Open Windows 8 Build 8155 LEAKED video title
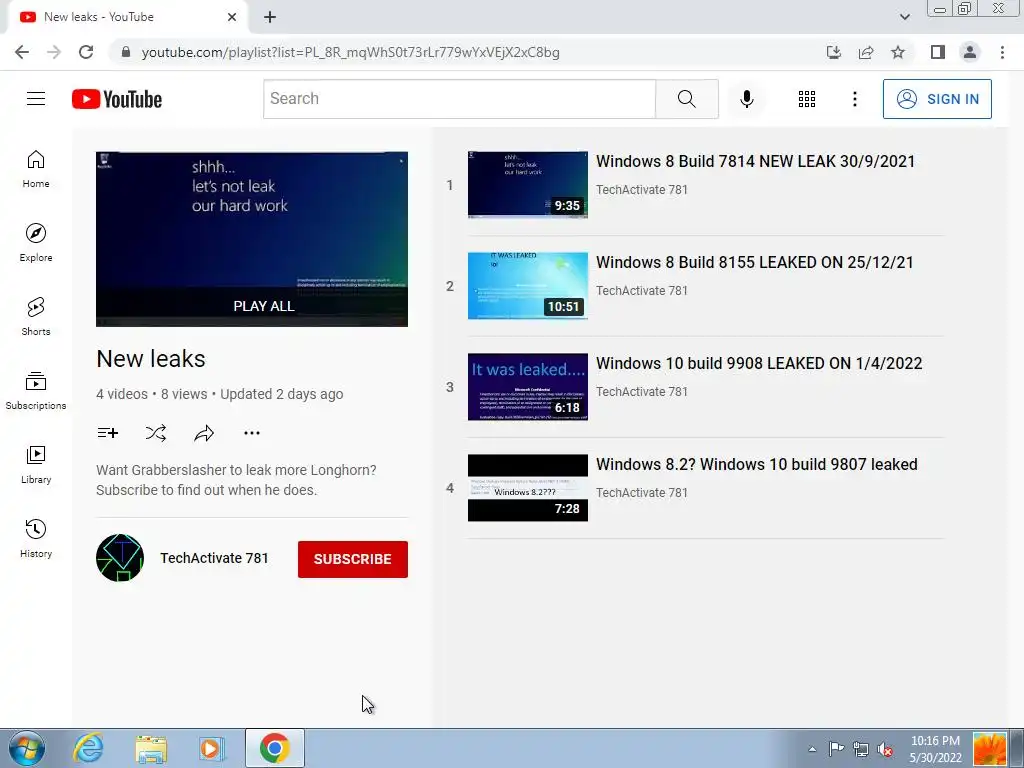The height and width of the screenshot is (768, 1024). coord(754,262)
